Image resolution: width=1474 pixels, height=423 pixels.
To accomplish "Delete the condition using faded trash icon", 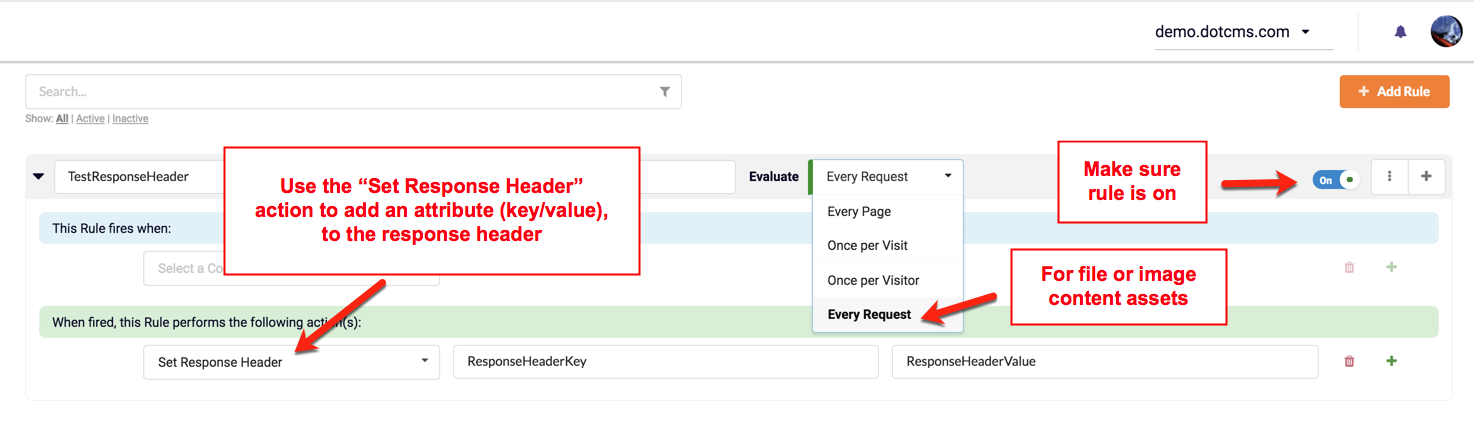I will click(x=1349, y=268).
